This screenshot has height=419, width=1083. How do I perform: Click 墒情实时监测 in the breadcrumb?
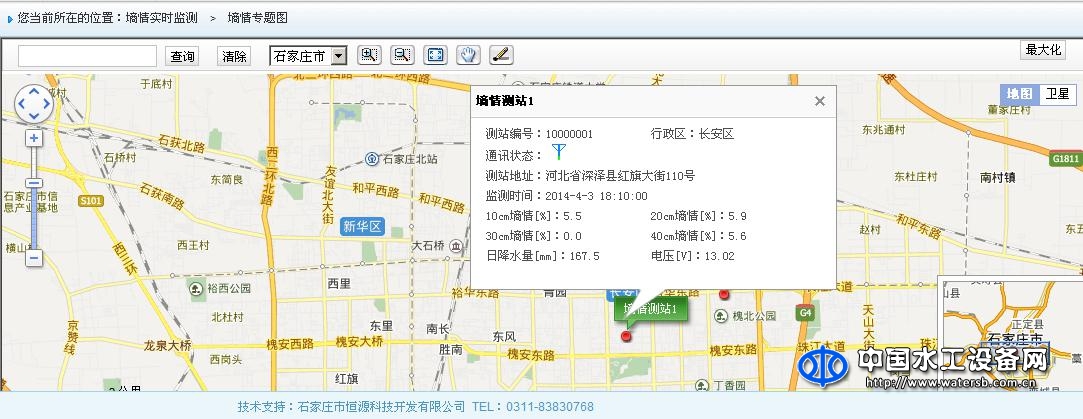click(x=162, y=18)
